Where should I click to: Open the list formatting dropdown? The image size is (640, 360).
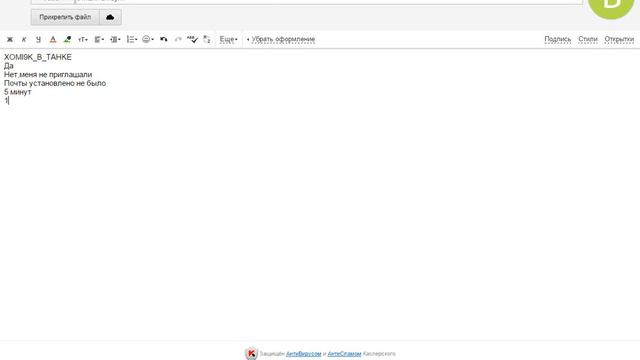(132, 40)
